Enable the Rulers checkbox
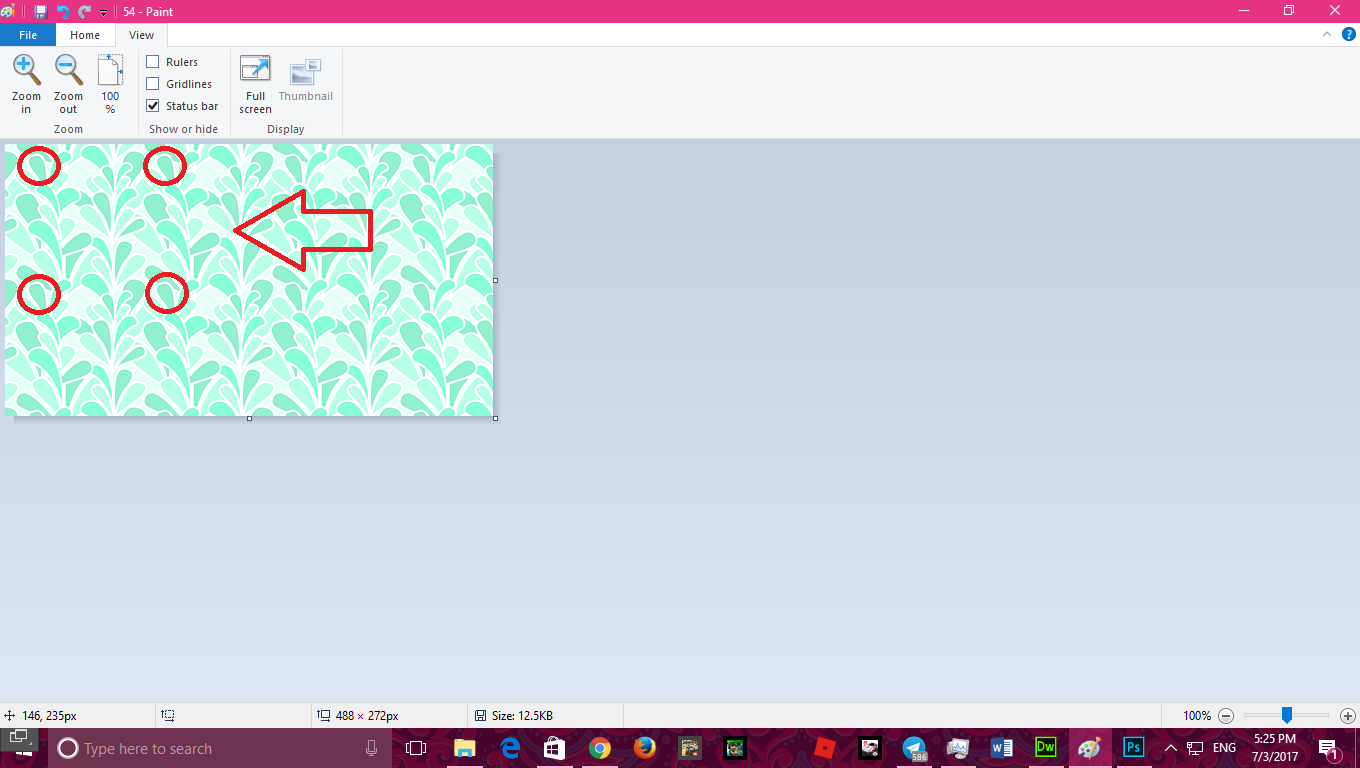This screenshot has width=1360, height=768. [153, 62]
